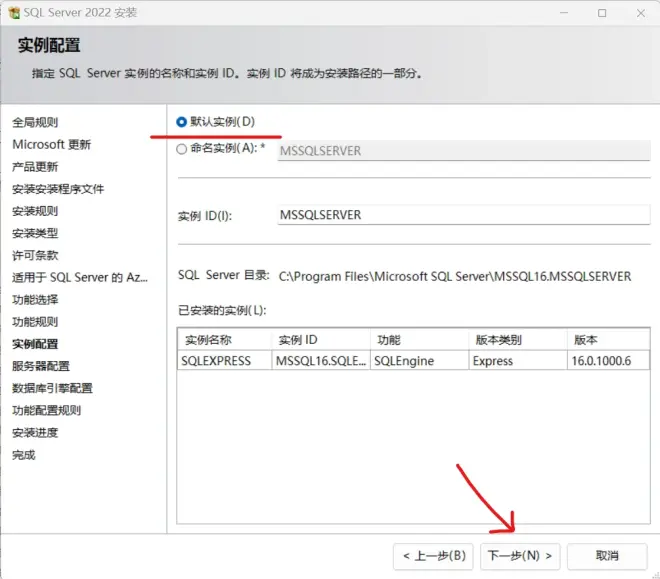660x579 pixels.
Task: Select the 功能配置规则 step
Action: tap(46, 410)
